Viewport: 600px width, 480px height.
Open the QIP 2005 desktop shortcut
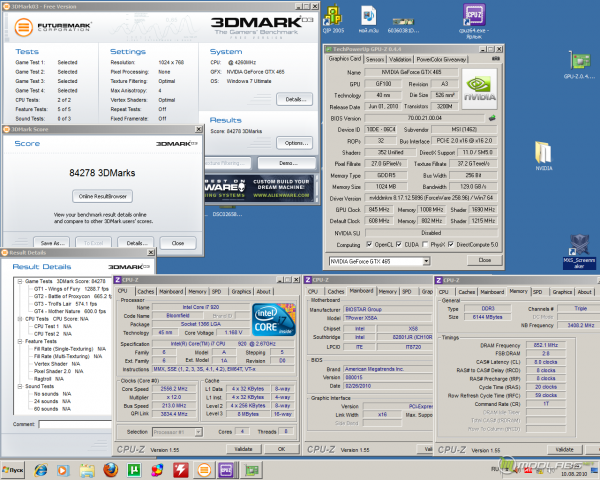pyautogui.click(x=333, y=19)
